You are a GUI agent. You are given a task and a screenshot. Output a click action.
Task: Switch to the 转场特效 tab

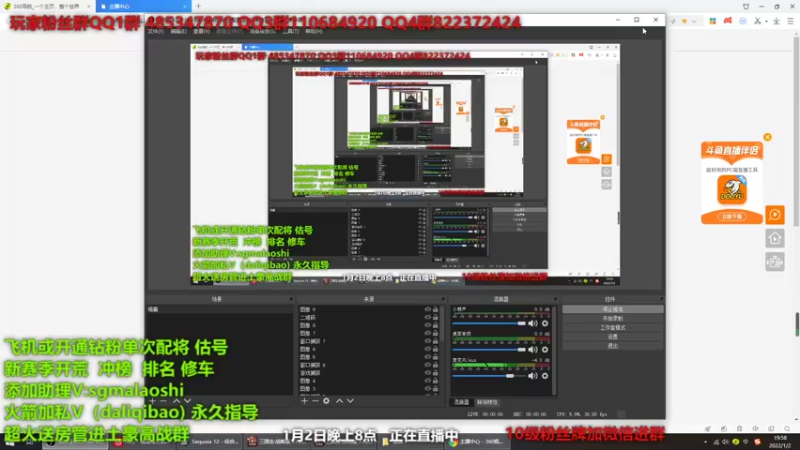[x=487, y=403]
